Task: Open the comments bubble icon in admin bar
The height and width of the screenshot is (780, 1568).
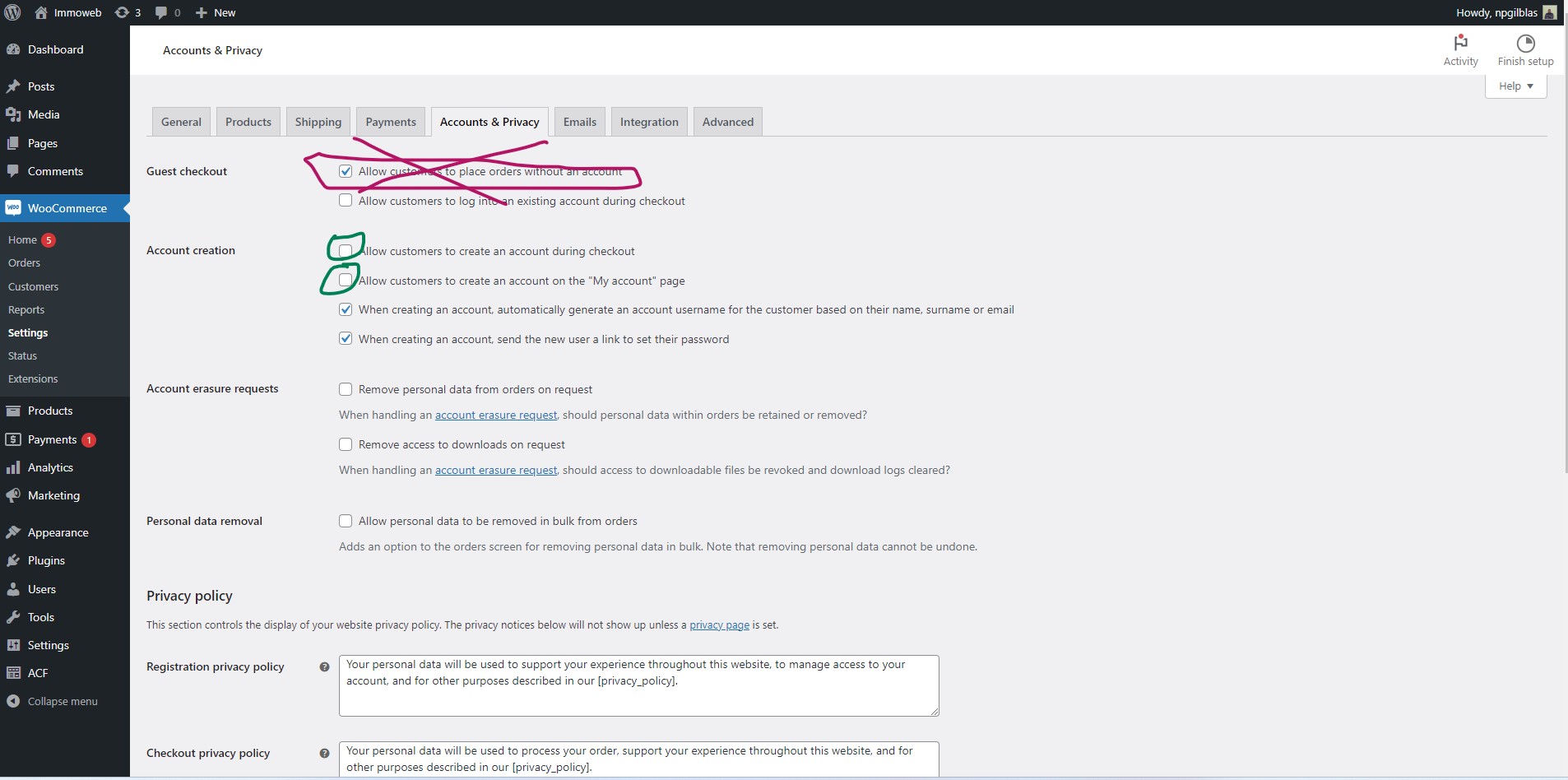Action: pos(161,12)
